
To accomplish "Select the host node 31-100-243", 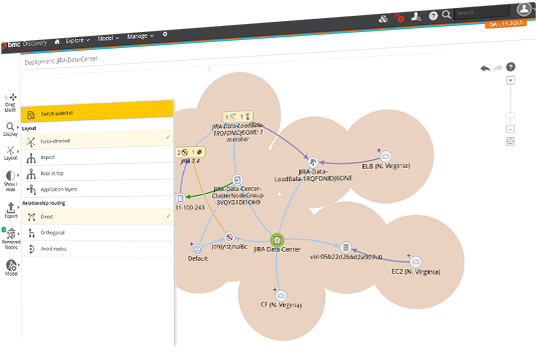I will (x=180, y=198).
